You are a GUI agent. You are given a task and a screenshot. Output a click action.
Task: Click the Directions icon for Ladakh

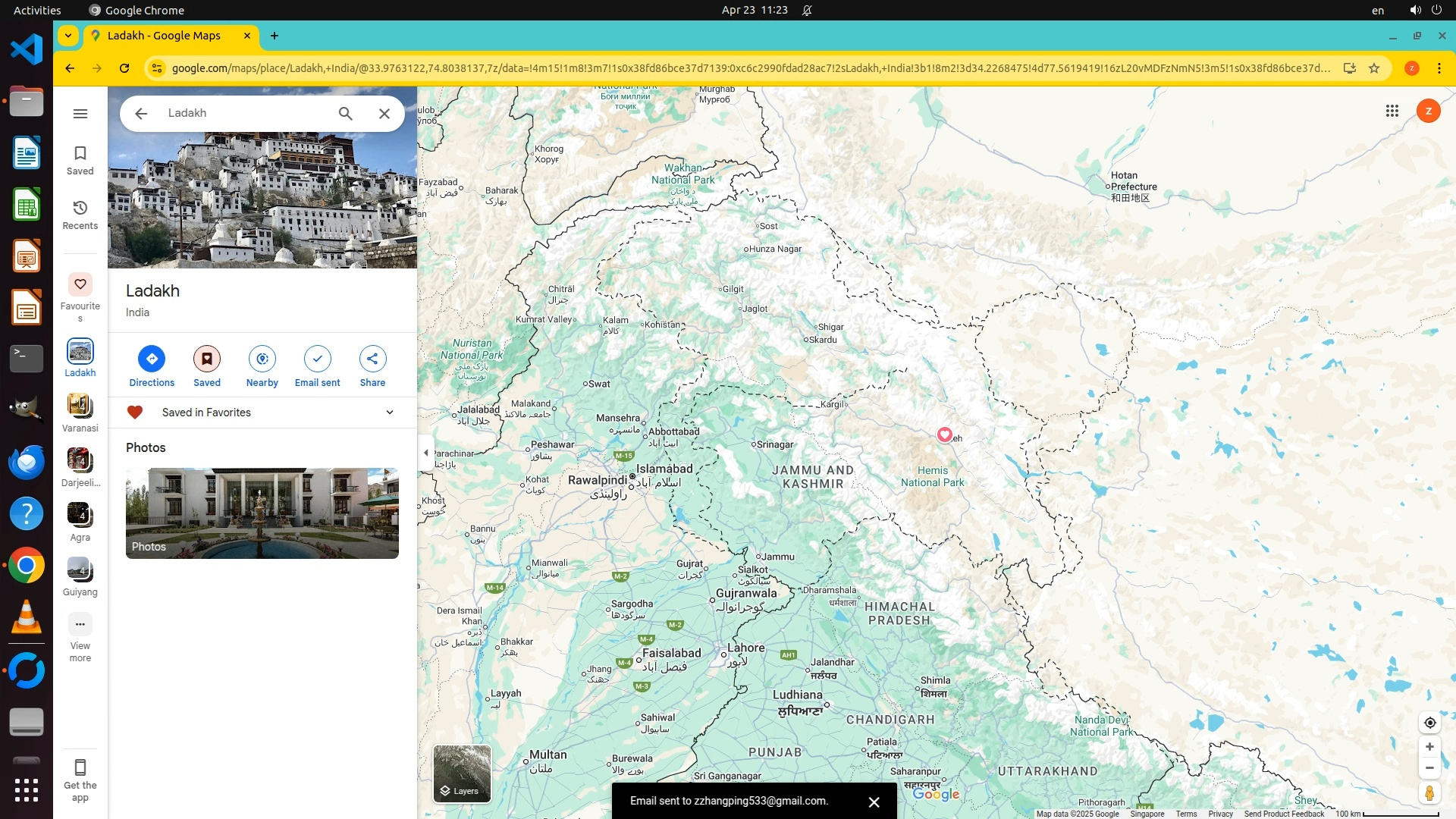tap(152, 359)
